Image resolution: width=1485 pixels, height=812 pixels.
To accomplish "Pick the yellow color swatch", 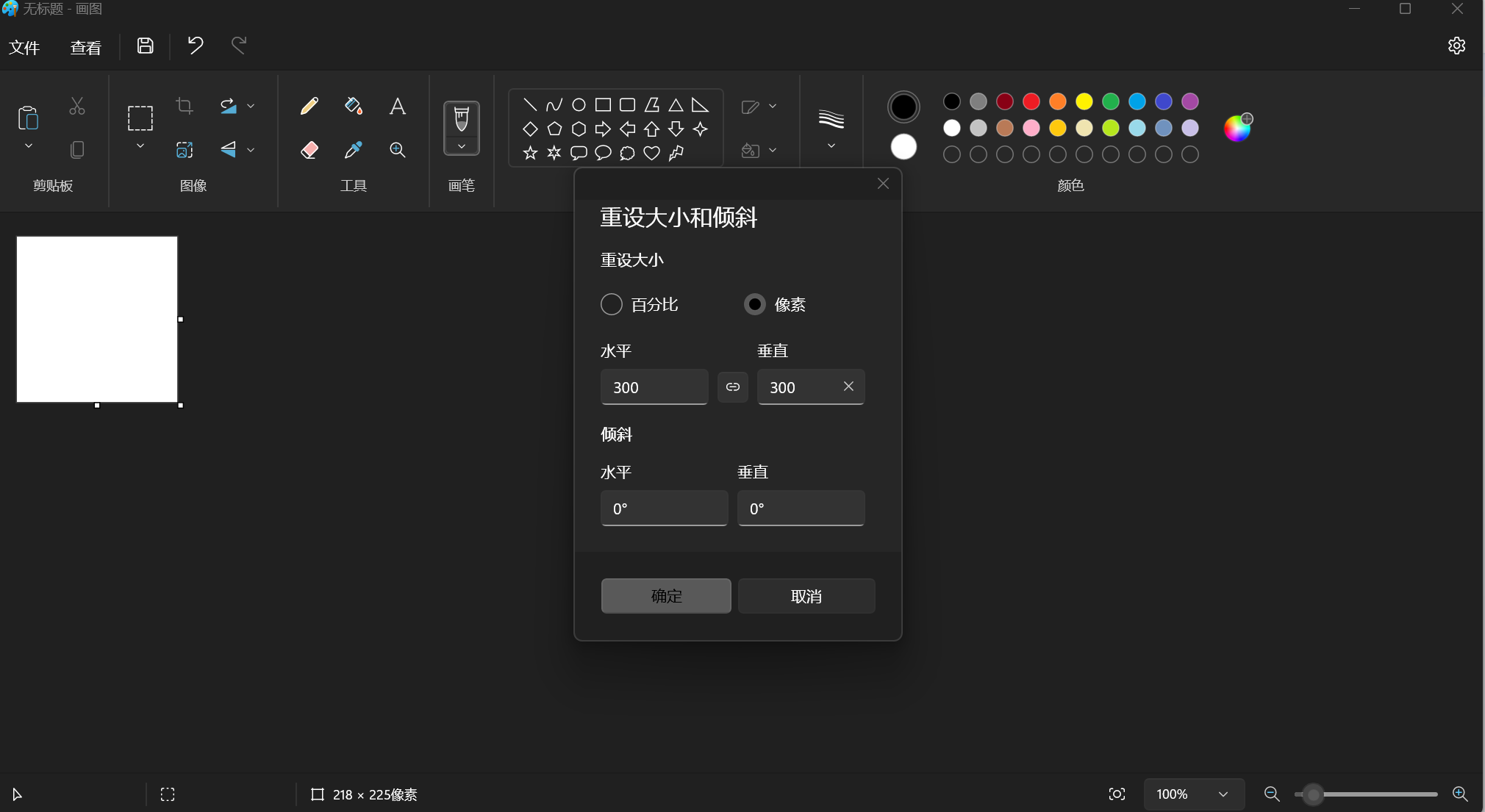I will pyautogui.click(x=1084, y=101).
